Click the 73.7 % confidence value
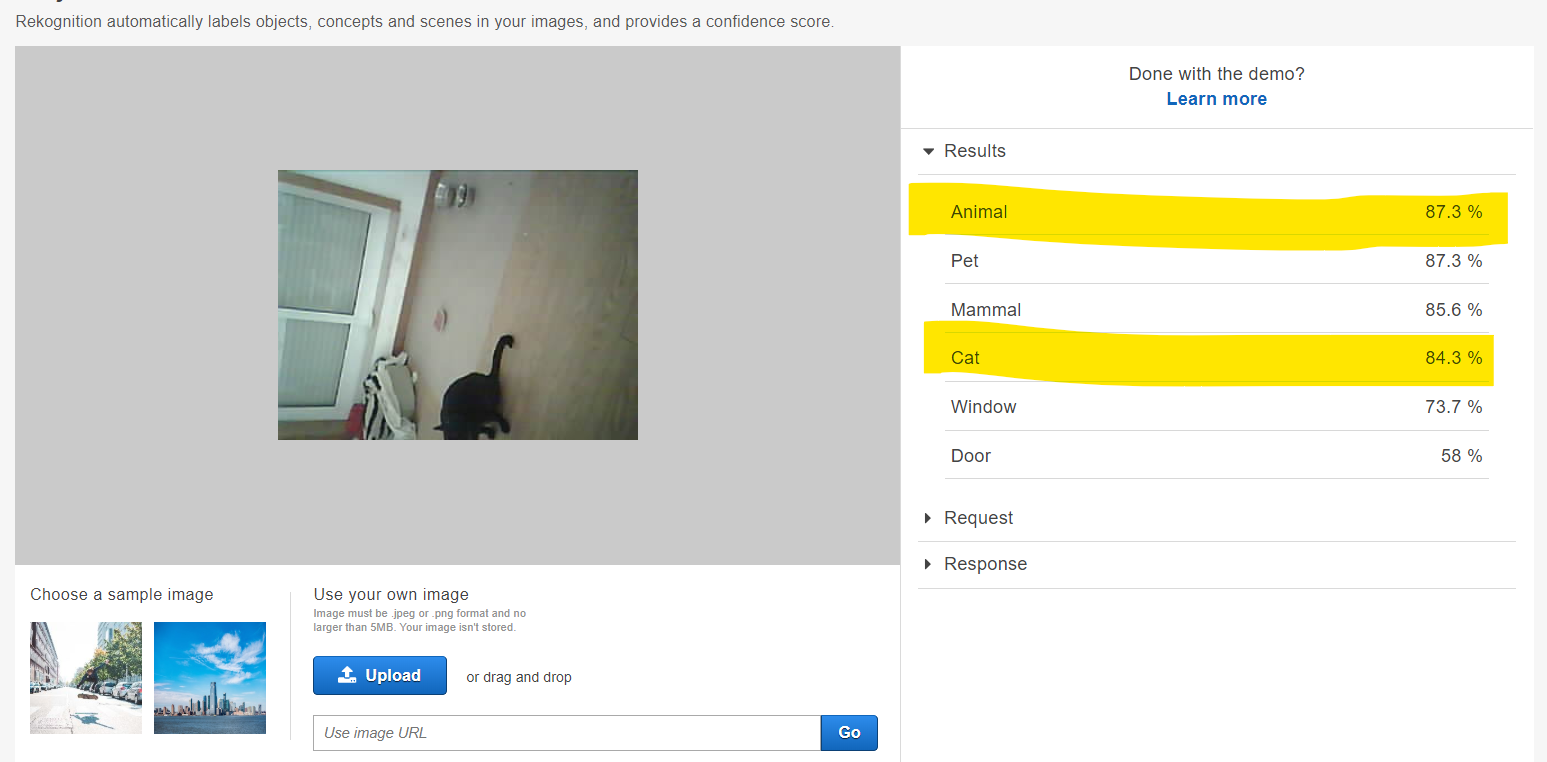The height and width of the screenshot is (762, 1547). 1453,407
